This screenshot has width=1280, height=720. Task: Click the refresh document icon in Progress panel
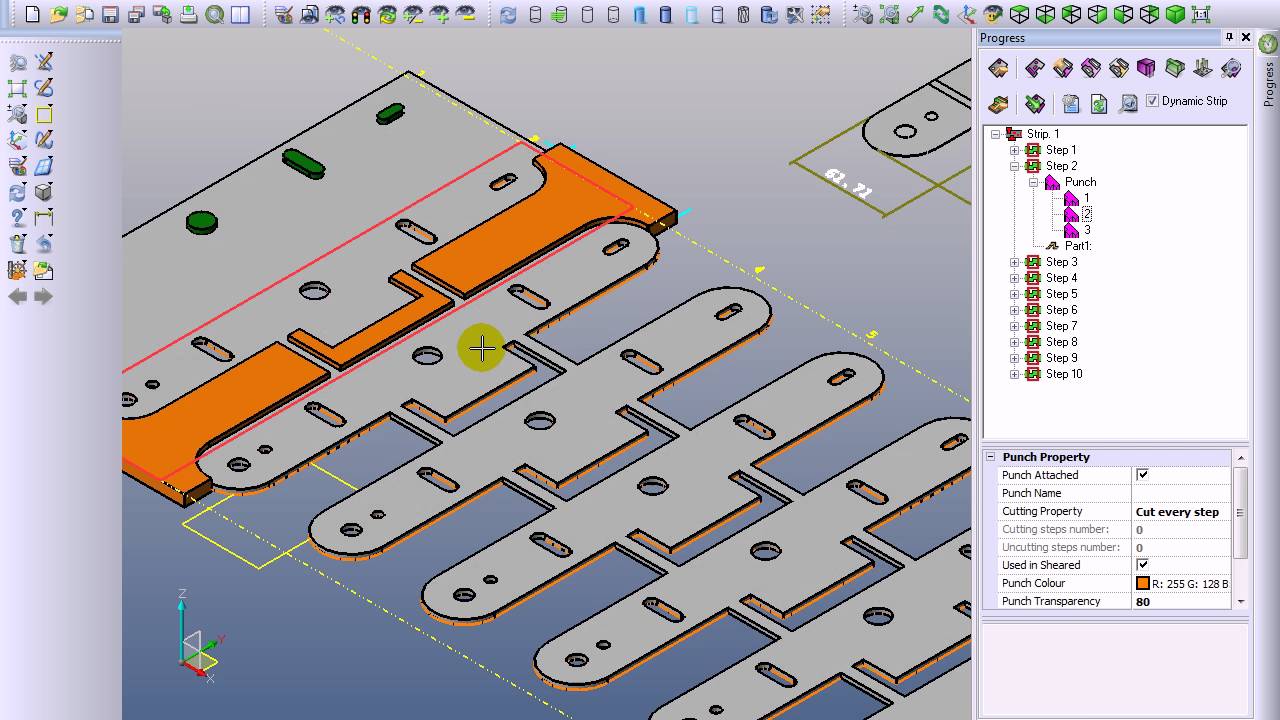[x=1099, y=103]
